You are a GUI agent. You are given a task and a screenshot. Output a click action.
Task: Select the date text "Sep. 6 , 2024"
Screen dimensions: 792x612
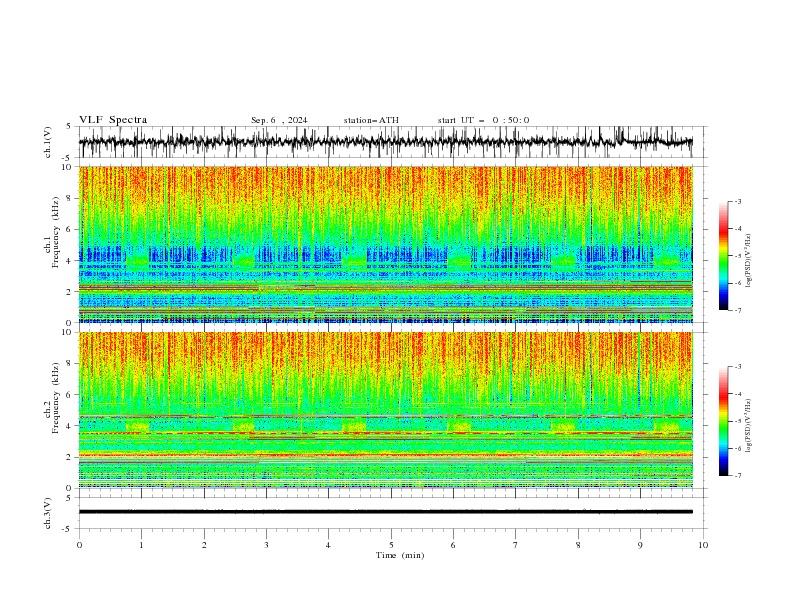[x=279, y=120]
